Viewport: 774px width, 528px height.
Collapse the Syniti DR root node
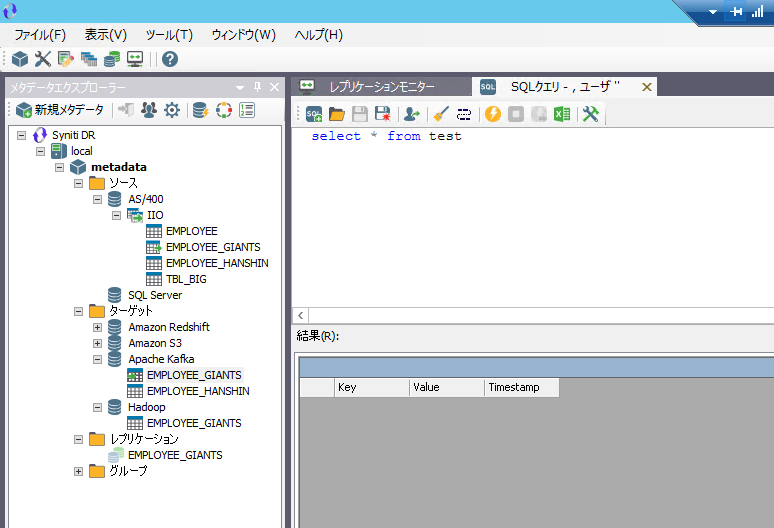pos(21,135)
